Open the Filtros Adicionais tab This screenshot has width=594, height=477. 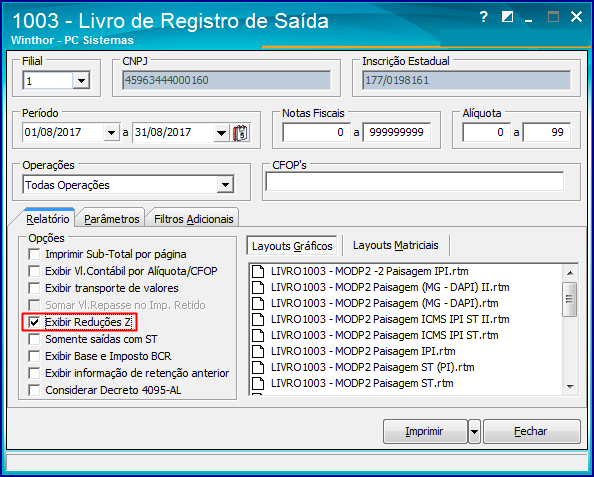point(194,219)
